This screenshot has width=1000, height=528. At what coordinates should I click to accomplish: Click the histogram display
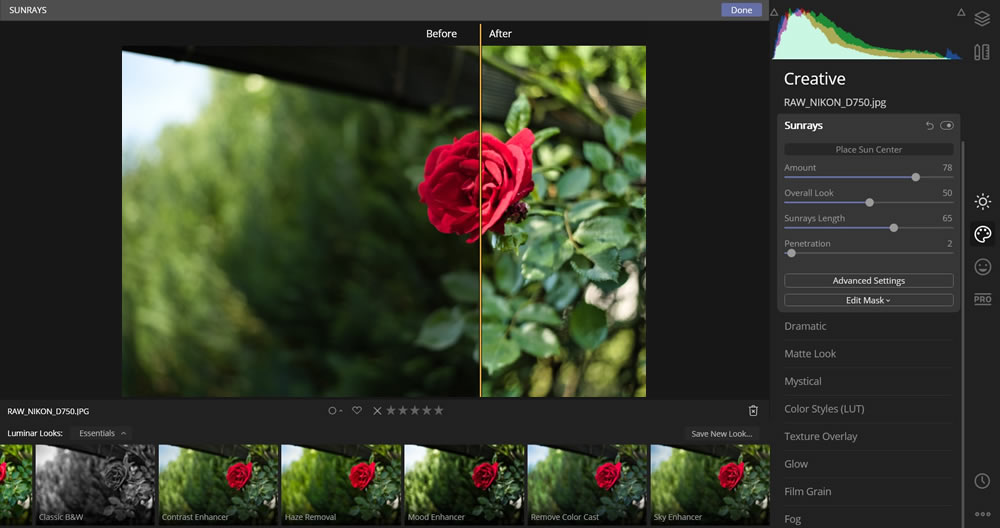pyautogui.click(x=867, y=34)
